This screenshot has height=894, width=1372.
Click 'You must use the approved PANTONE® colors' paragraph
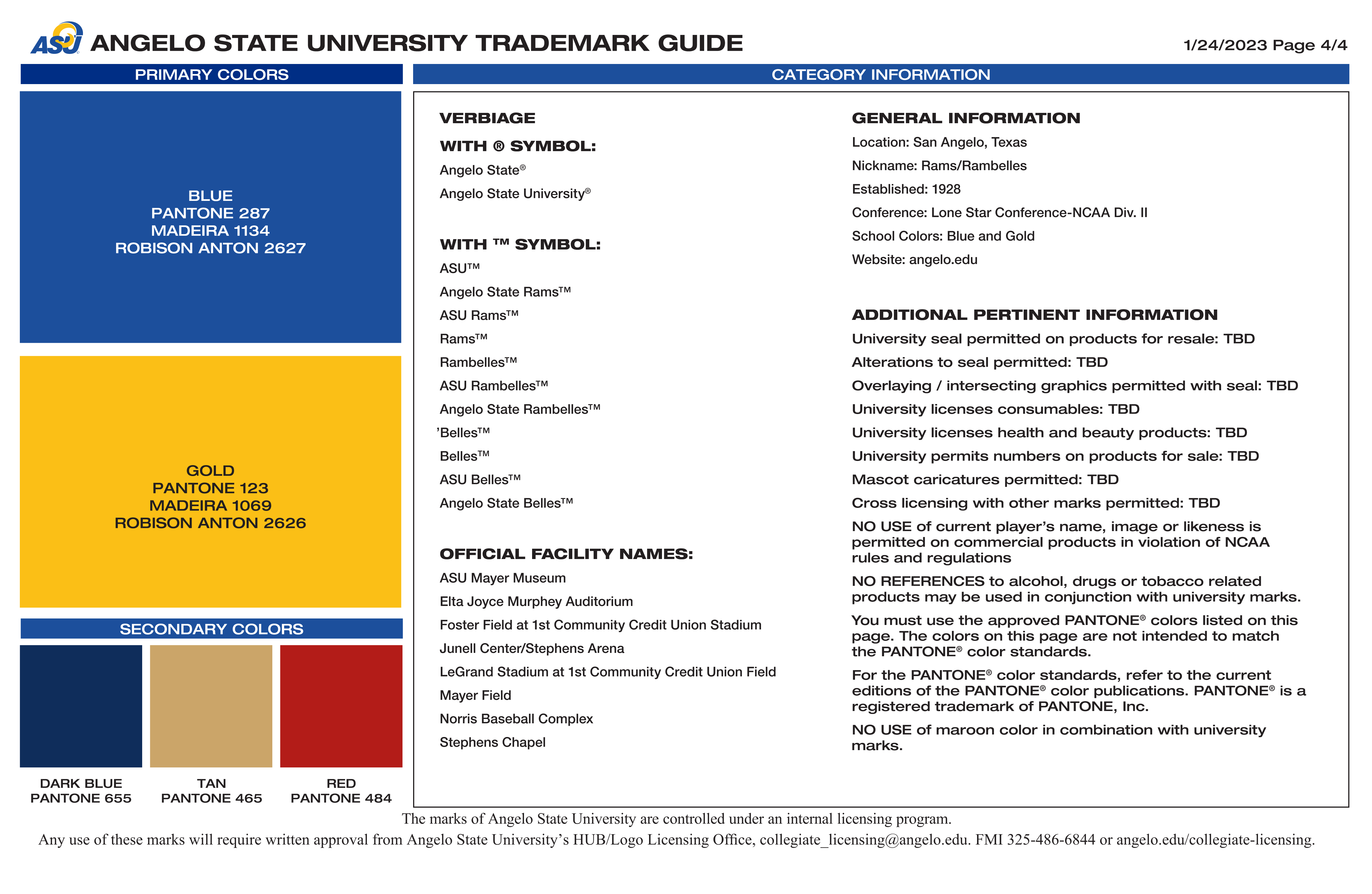[1075, 636]
